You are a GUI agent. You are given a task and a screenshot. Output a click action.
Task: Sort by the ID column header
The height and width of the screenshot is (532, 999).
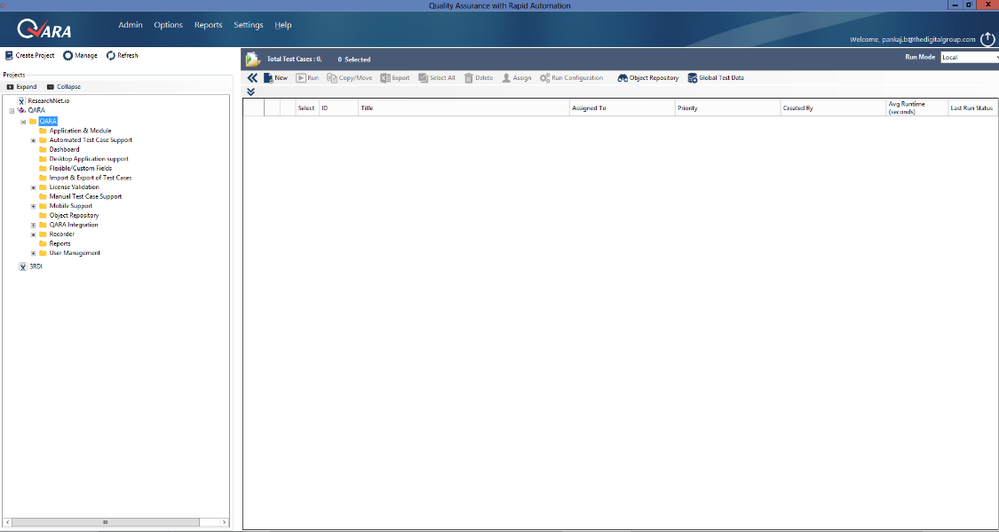pos(338,108)
